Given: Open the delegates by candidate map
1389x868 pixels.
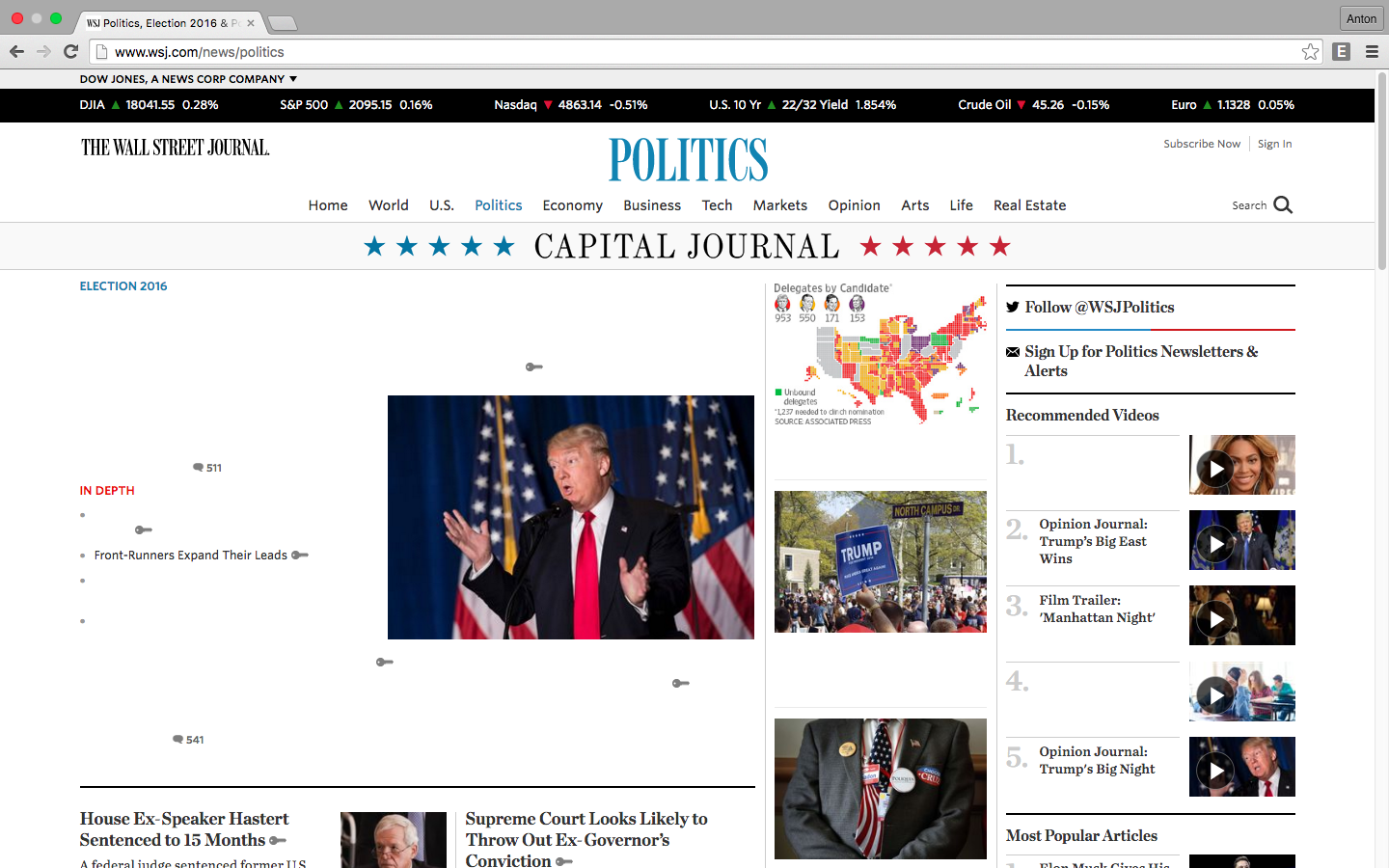Looking at the screenshot, I should click(881, 355).
